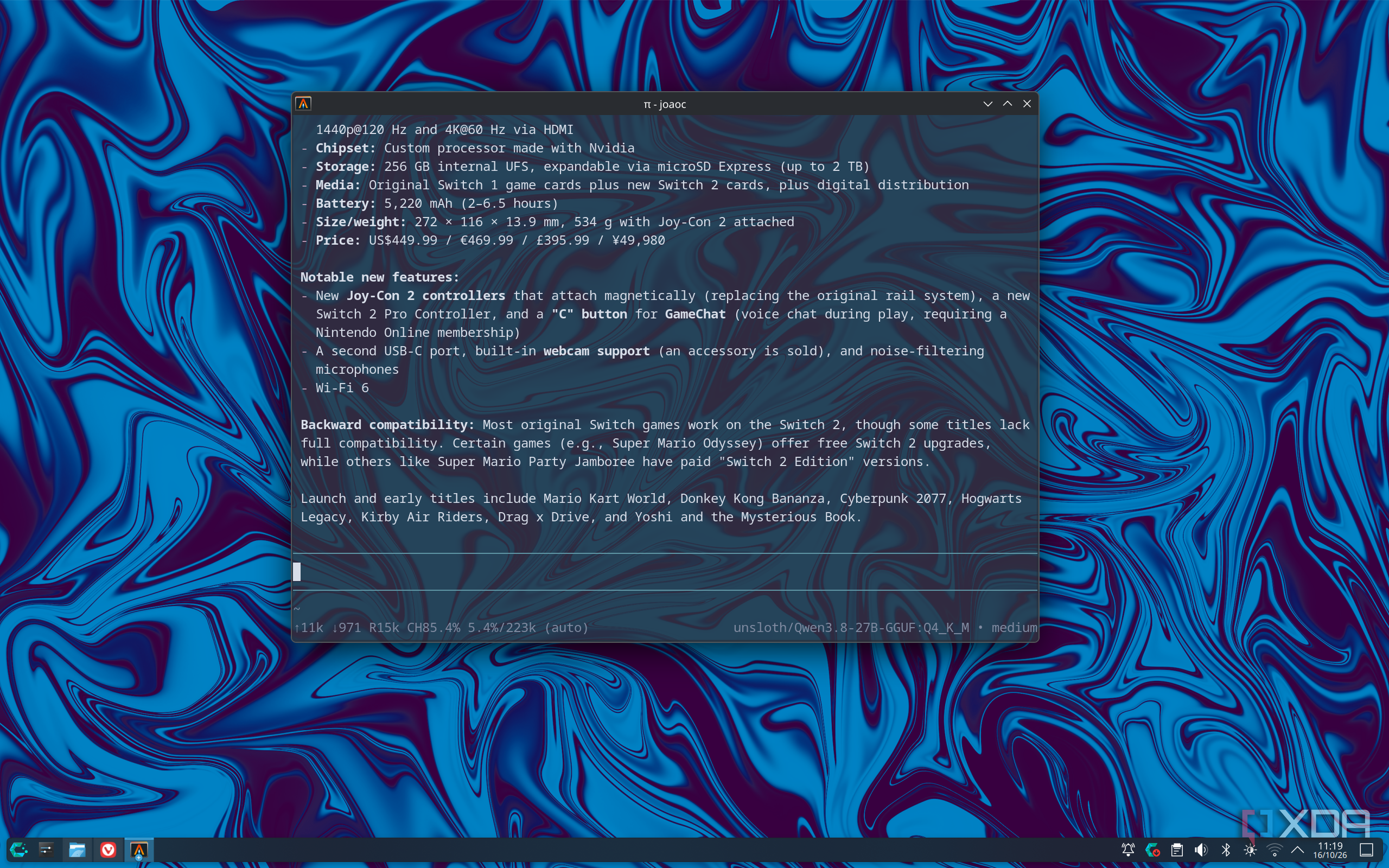The height and width of the screenshot is (868, 1389).
Task: Click the 'CH85.4%' cache hit value
Action: pyautogui.click(x=434, y=628)
